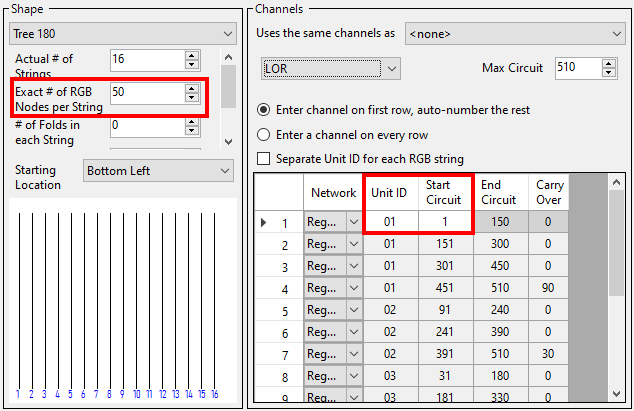Edit Start Circuit cell in row 1
The image size is (634, 411).
pyautogui.click(x=444, y=222)
